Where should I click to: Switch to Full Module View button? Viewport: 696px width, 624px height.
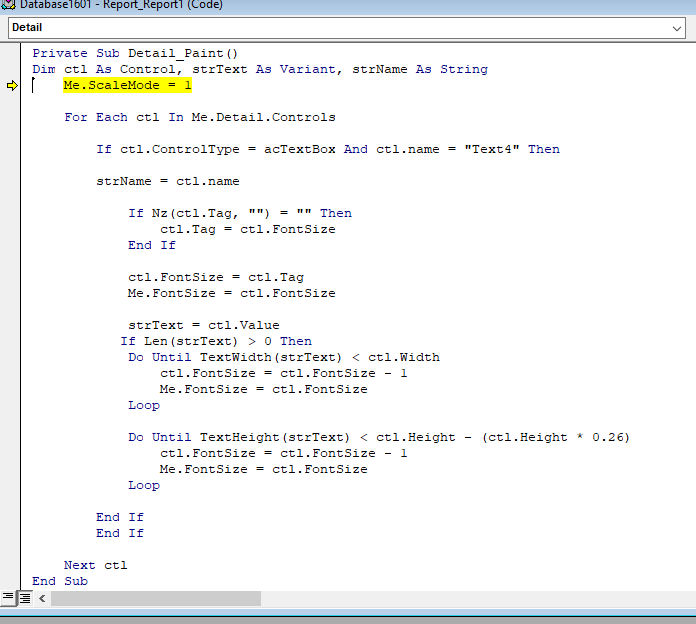pyautogui.click(x=25, y=598)
